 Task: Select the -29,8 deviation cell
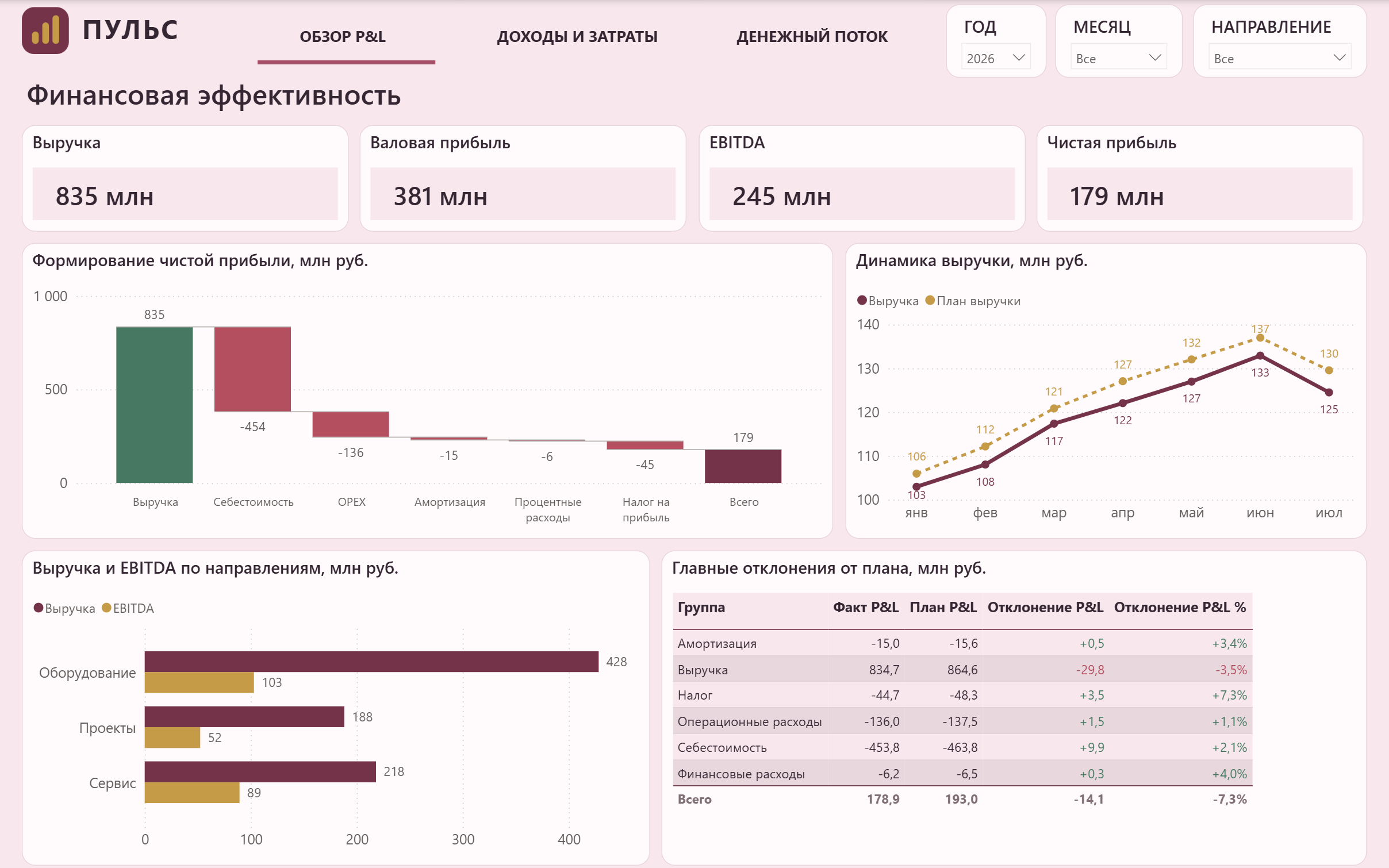pyautogui.click(x=1090, y=670)
